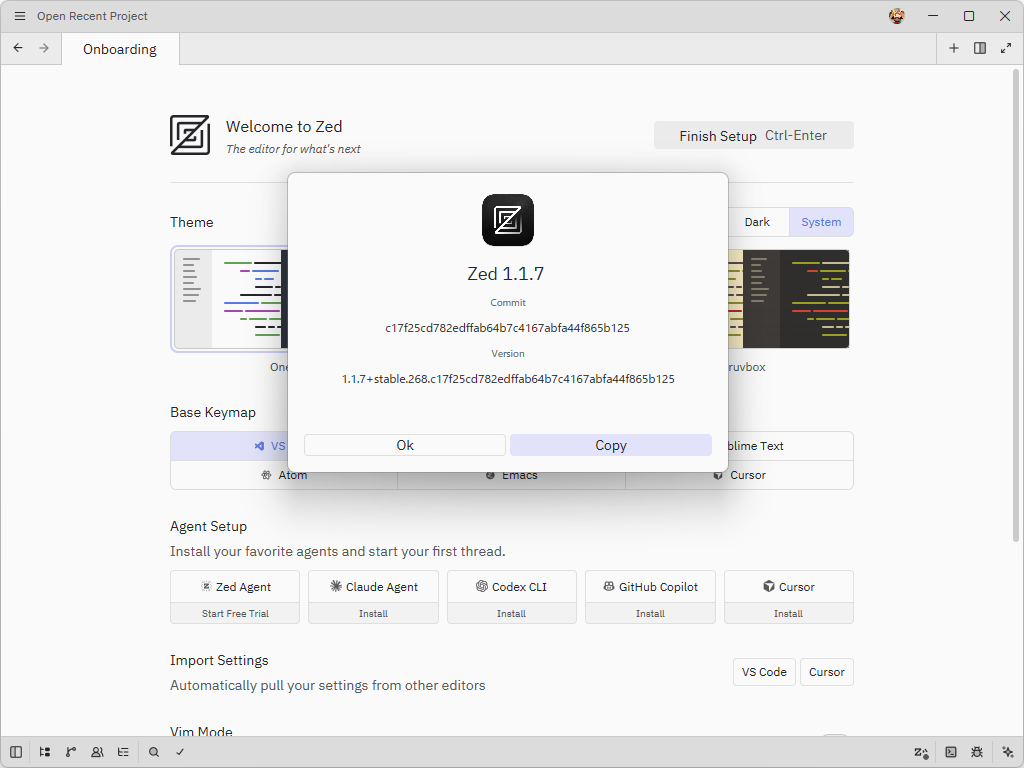Select Dark theme mode
Image resolution: width=1024 pixels, height=768 pixels.
click(x=757, y=222)
